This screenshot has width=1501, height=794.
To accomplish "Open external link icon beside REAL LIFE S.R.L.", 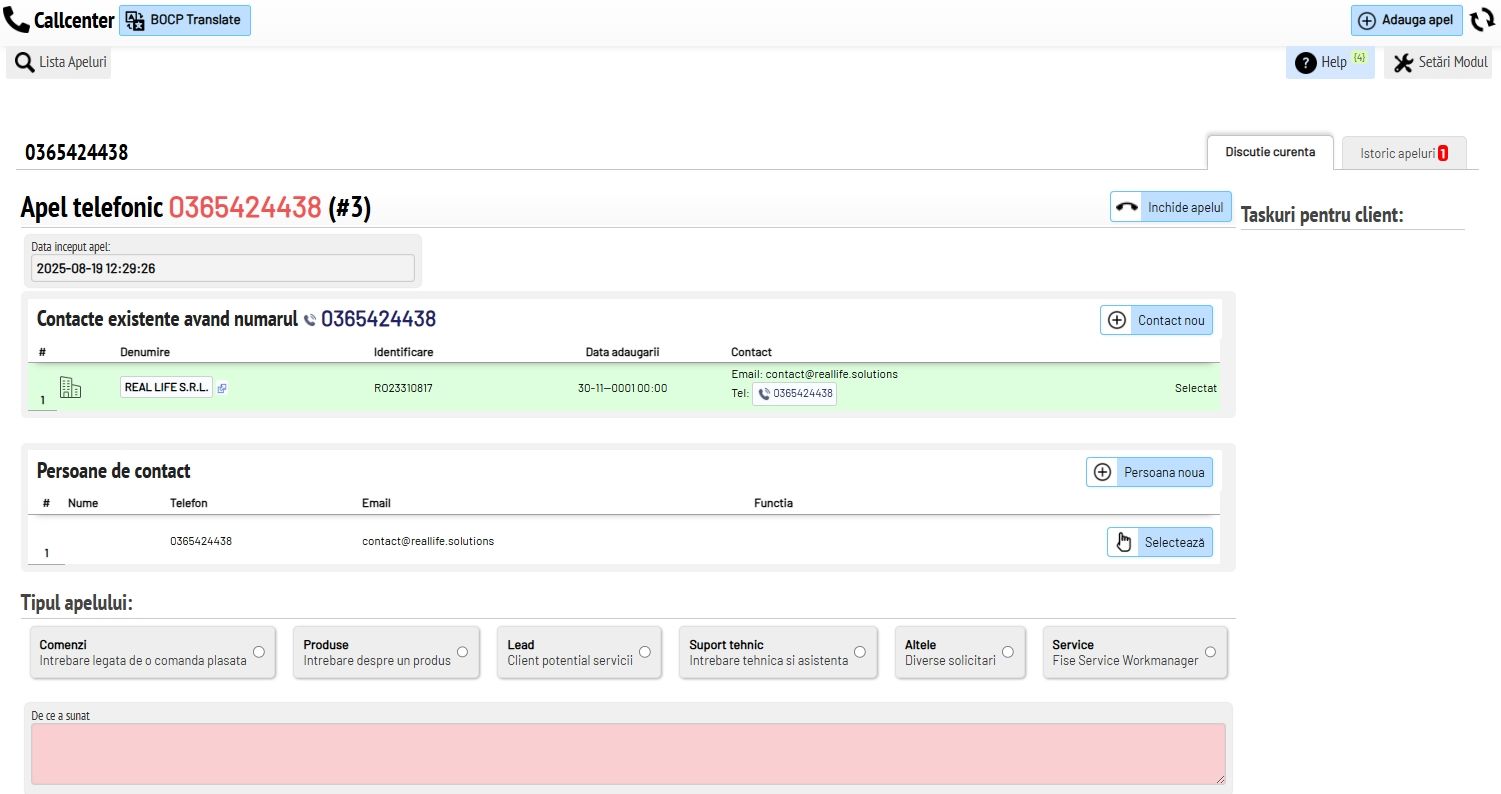I will tap(222, 388).
